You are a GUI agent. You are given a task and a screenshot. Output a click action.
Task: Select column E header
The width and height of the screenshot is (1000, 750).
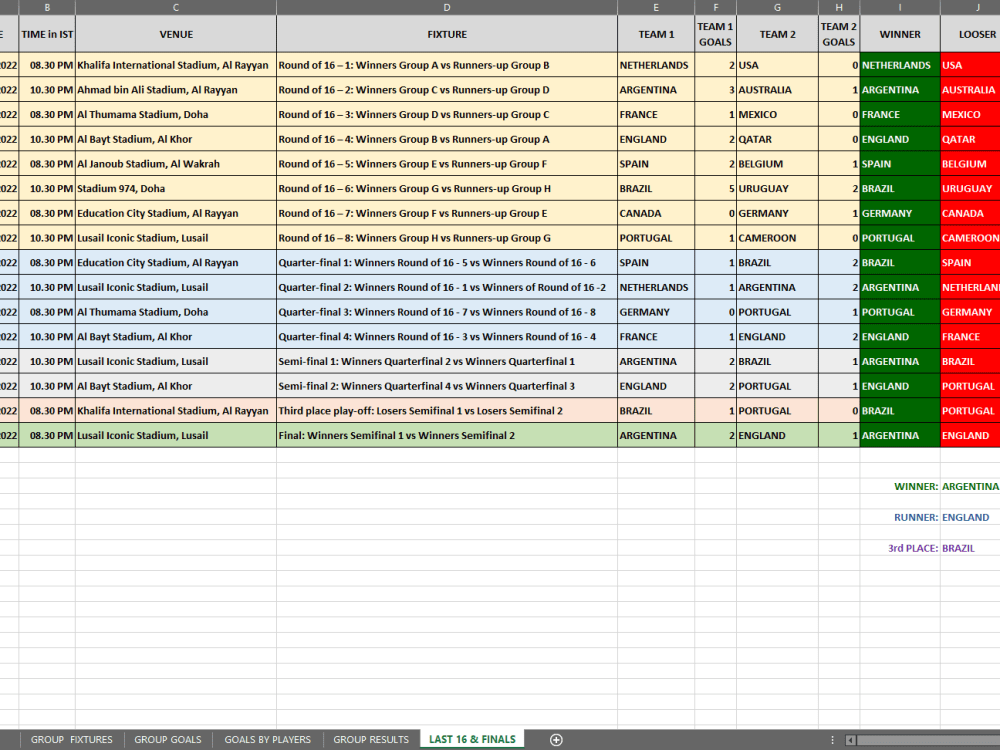(656, 8)
